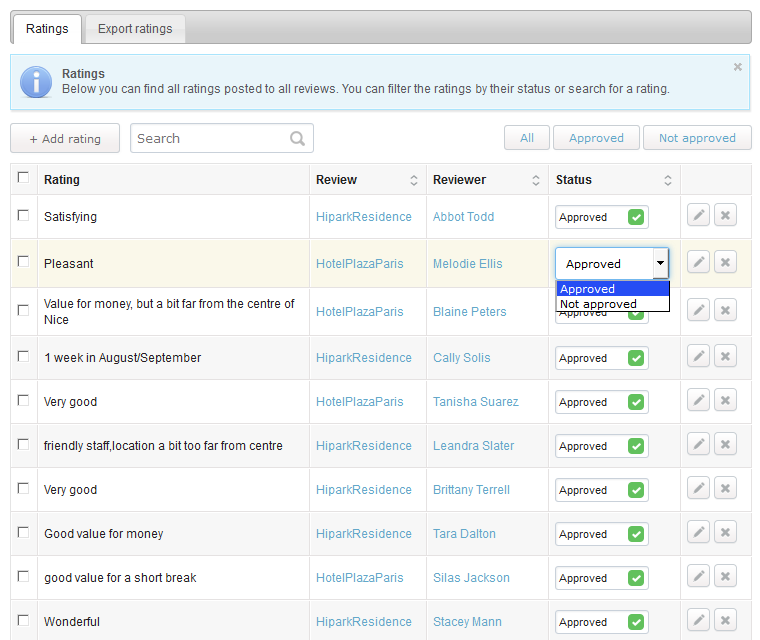Switch to the Ratings tab
Screen dimensions: 760x640
point(47,29)
